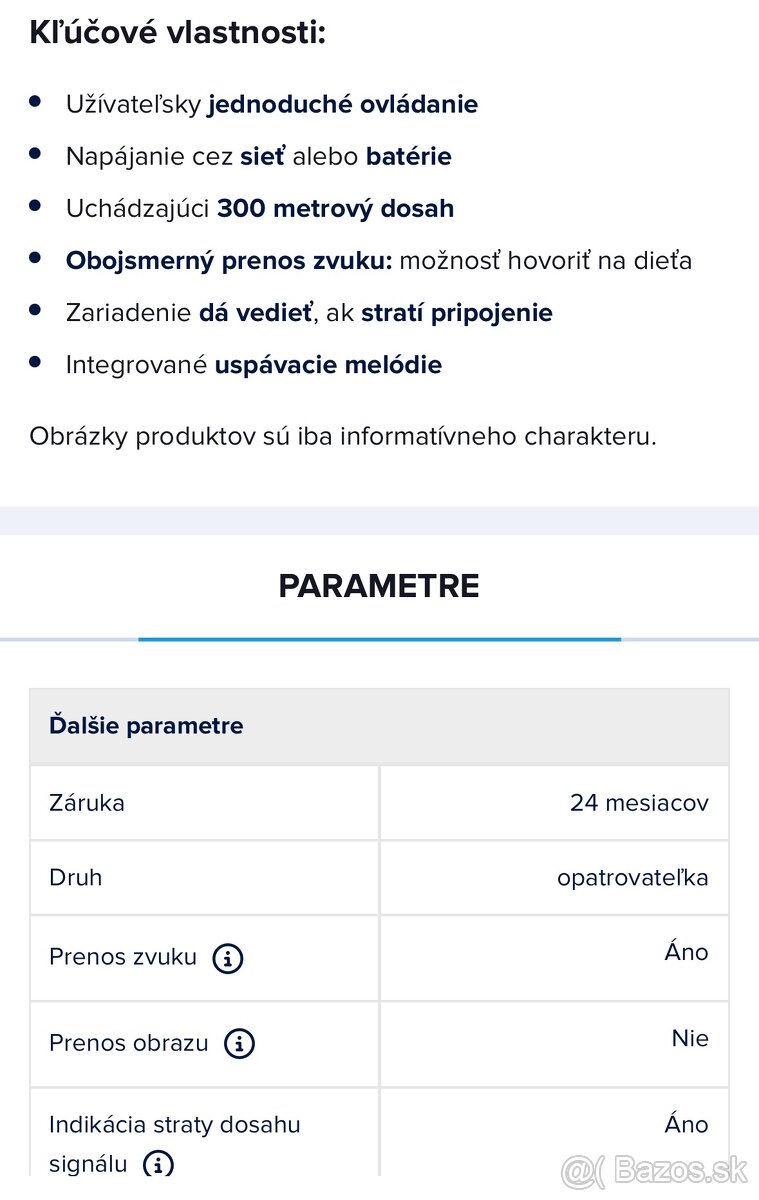
Task: Click the bullet beside 300 metrový dosah
Action: [x=38, y=206]
